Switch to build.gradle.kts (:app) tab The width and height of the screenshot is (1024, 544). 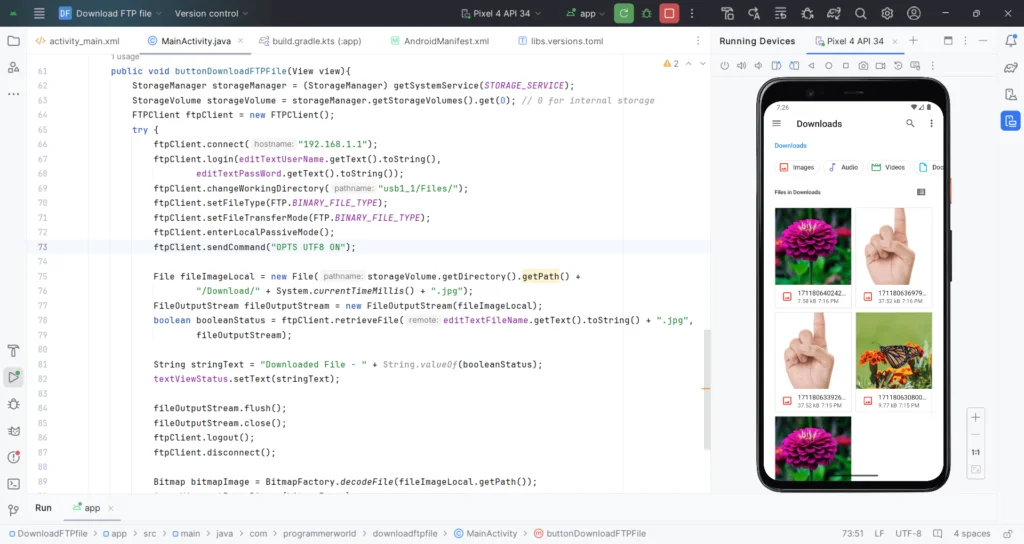(x=310, y=40)
